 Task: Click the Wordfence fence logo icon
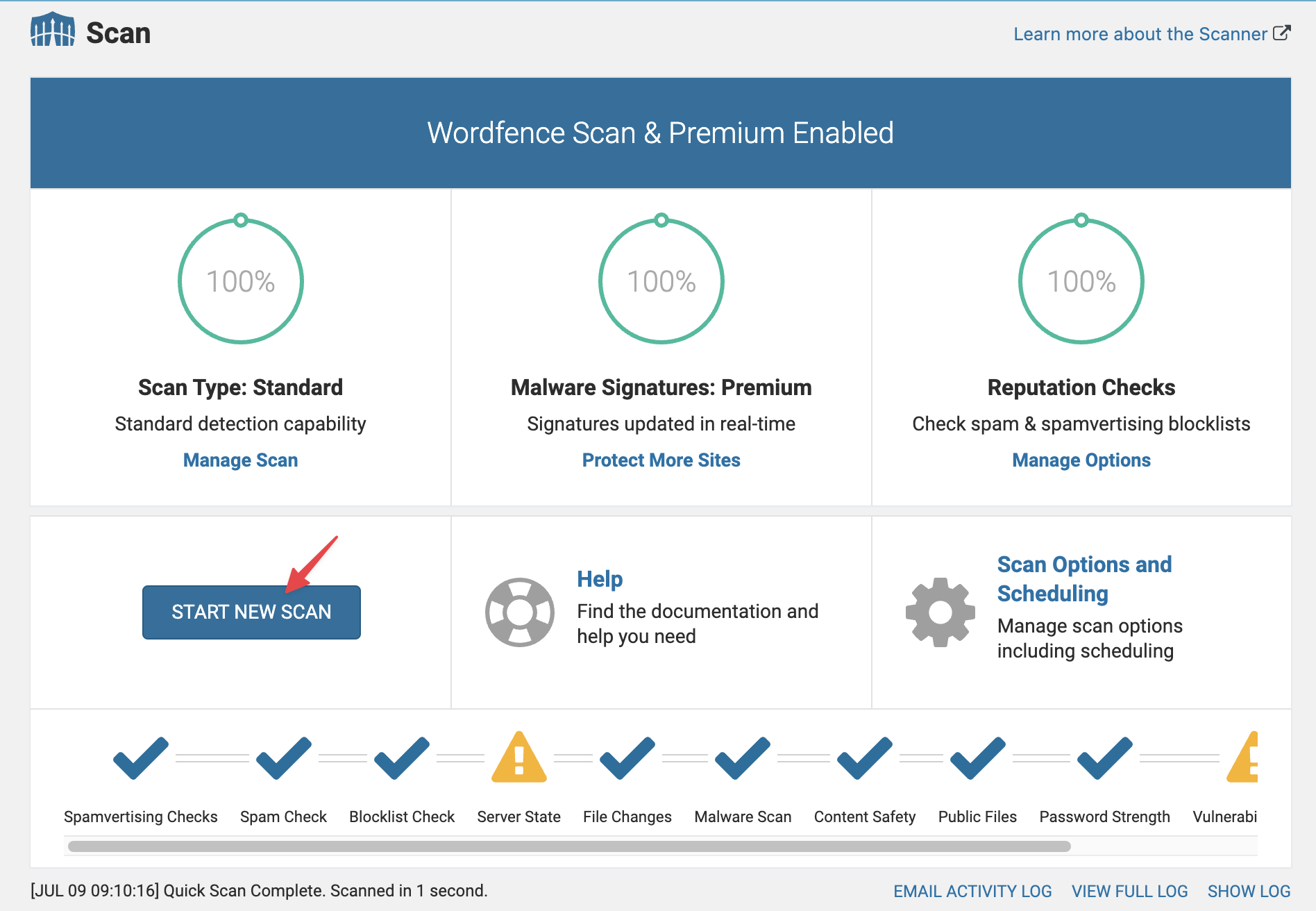click(x=53, y=30)
